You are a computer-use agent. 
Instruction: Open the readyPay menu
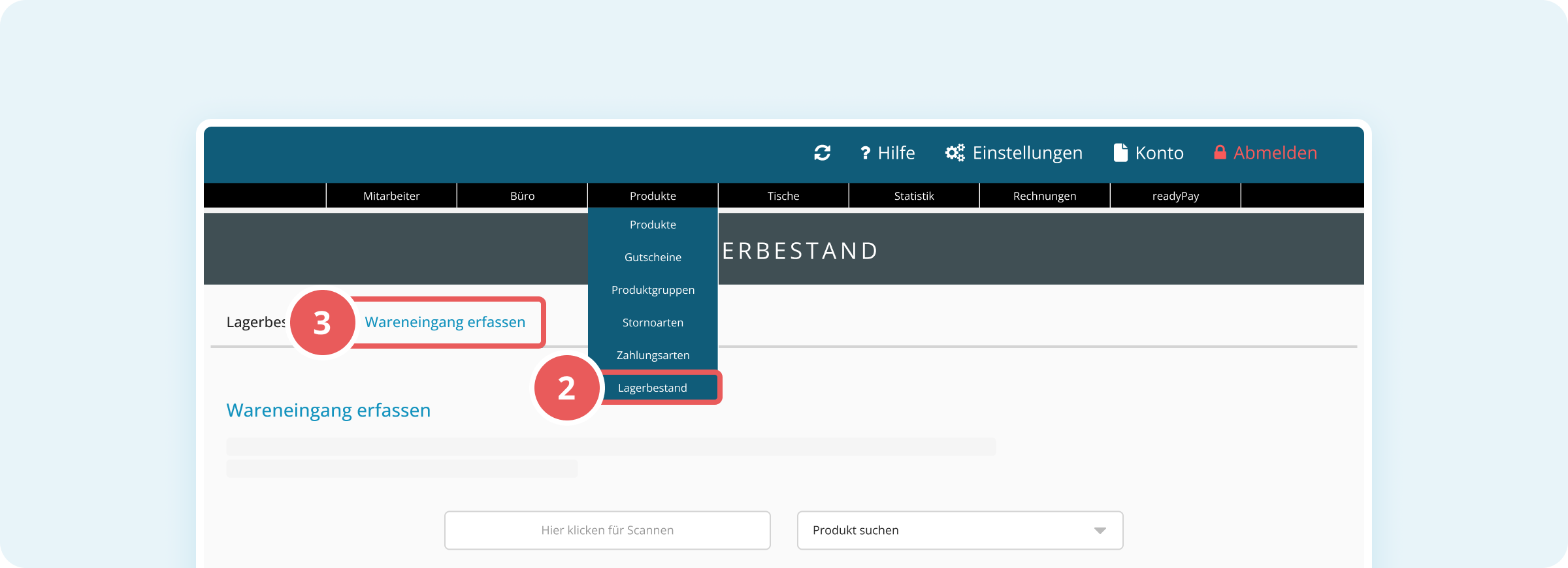1175,196
